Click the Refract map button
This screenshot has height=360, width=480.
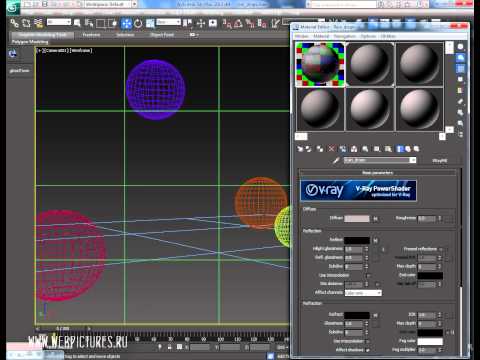[x=376, y=315]
